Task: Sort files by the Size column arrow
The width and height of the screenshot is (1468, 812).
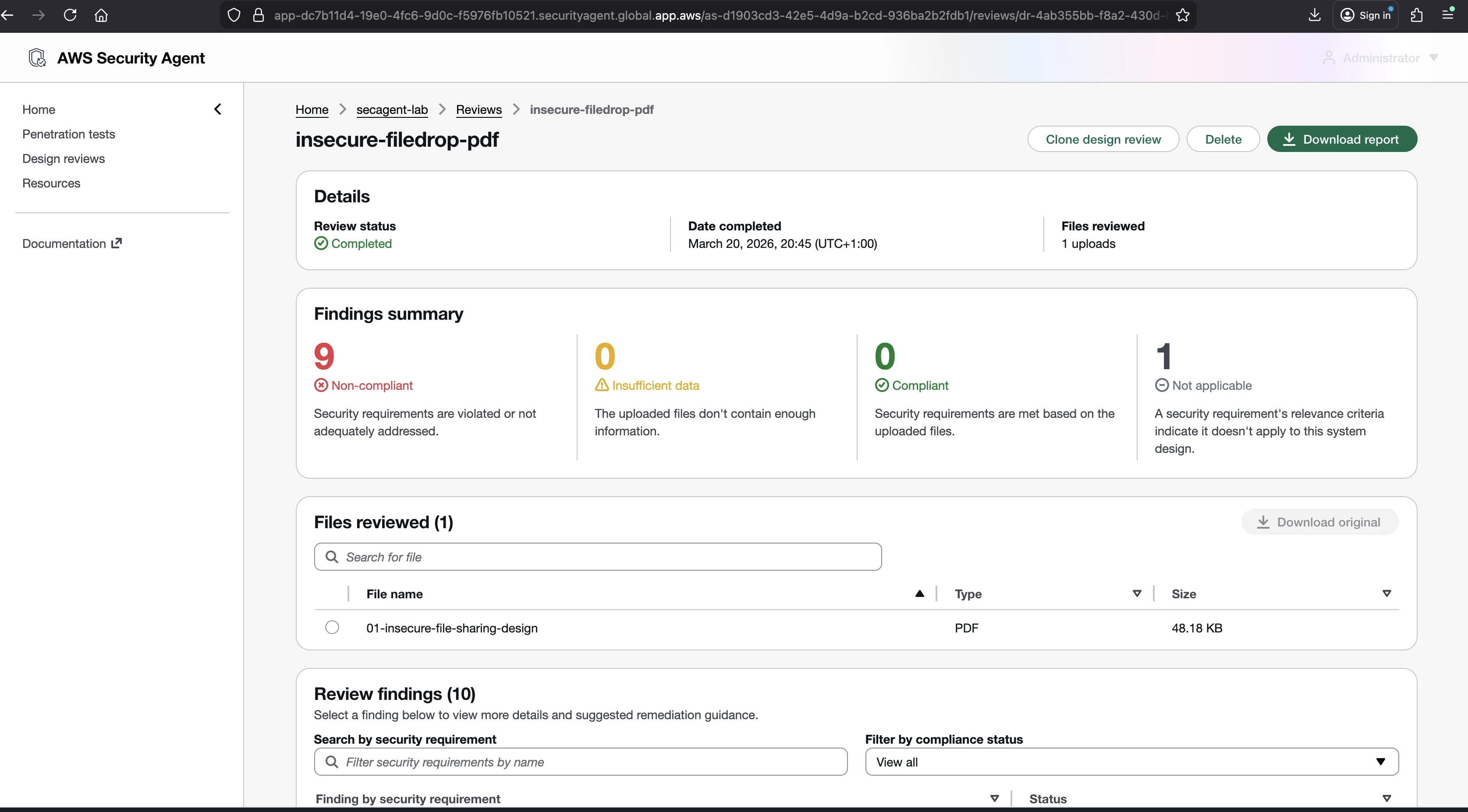Action: coord(1387,593)
